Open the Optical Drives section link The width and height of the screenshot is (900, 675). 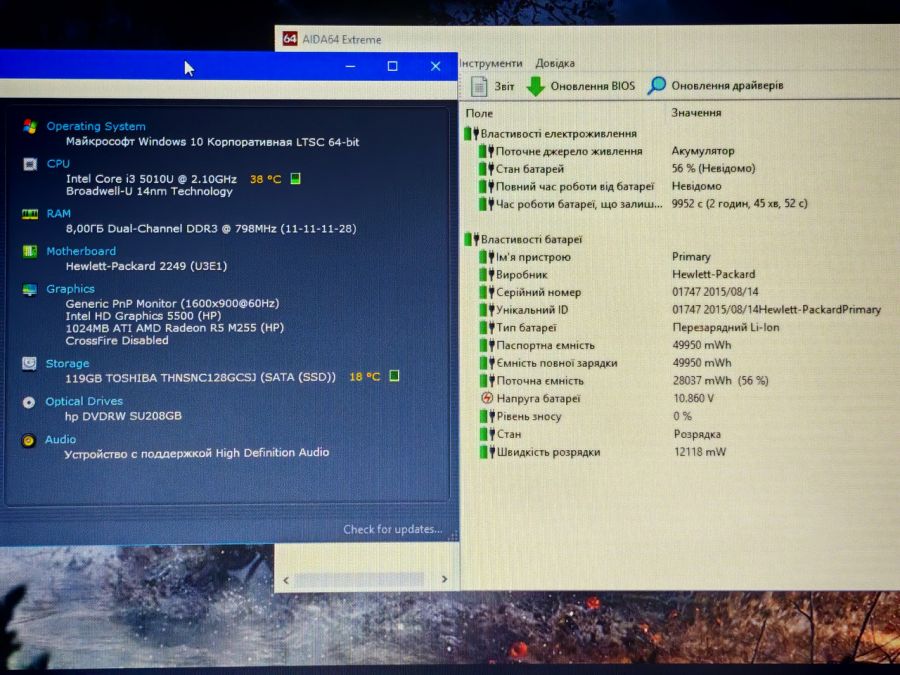[84, 401]
